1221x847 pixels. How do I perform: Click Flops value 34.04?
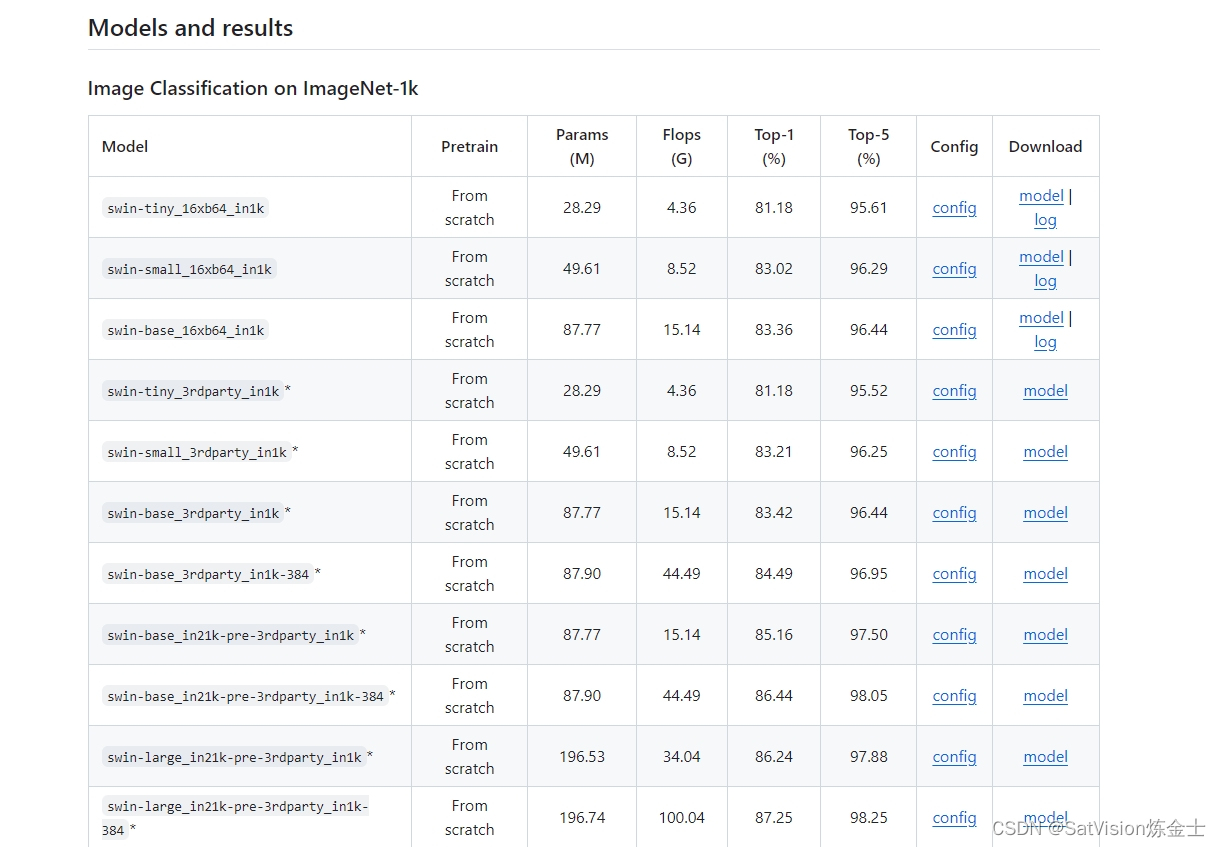click(x=682, y=757)
